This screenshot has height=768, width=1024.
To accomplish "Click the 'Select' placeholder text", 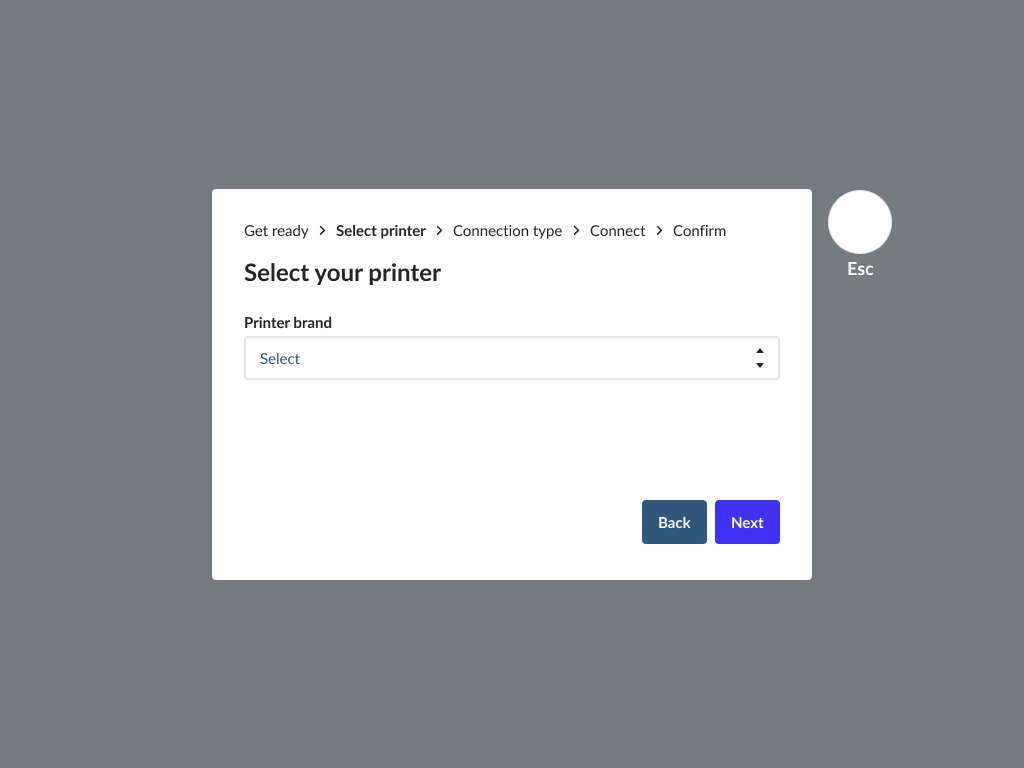I will 280,359.
